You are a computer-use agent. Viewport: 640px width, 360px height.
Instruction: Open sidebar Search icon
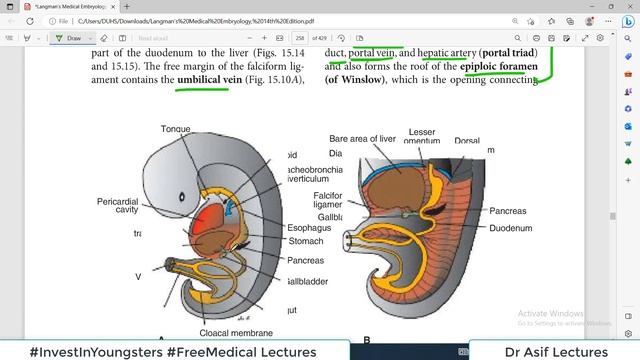coord(628,39)
